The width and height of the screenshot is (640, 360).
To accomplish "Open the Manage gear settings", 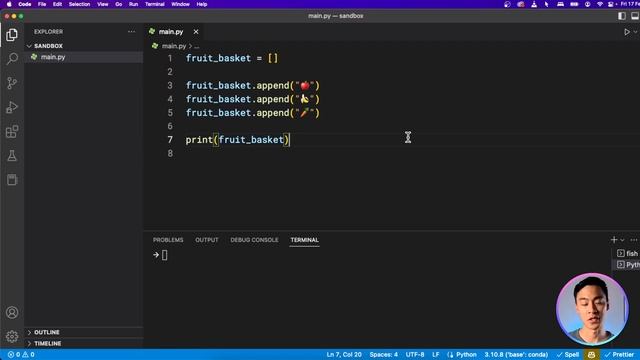I will coord(12,336).
